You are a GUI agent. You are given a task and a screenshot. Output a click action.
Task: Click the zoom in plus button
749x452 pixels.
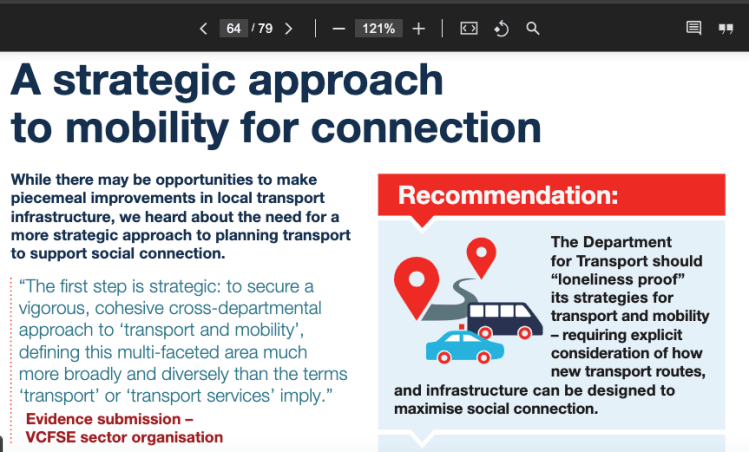click(418, 28)
